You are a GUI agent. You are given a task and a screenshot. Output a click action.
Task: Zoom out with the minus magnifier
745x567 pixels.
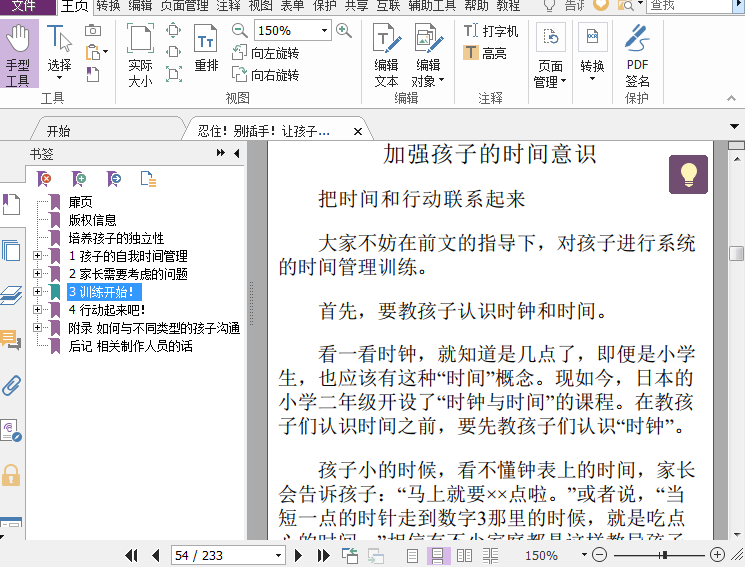tap(239, 31)
